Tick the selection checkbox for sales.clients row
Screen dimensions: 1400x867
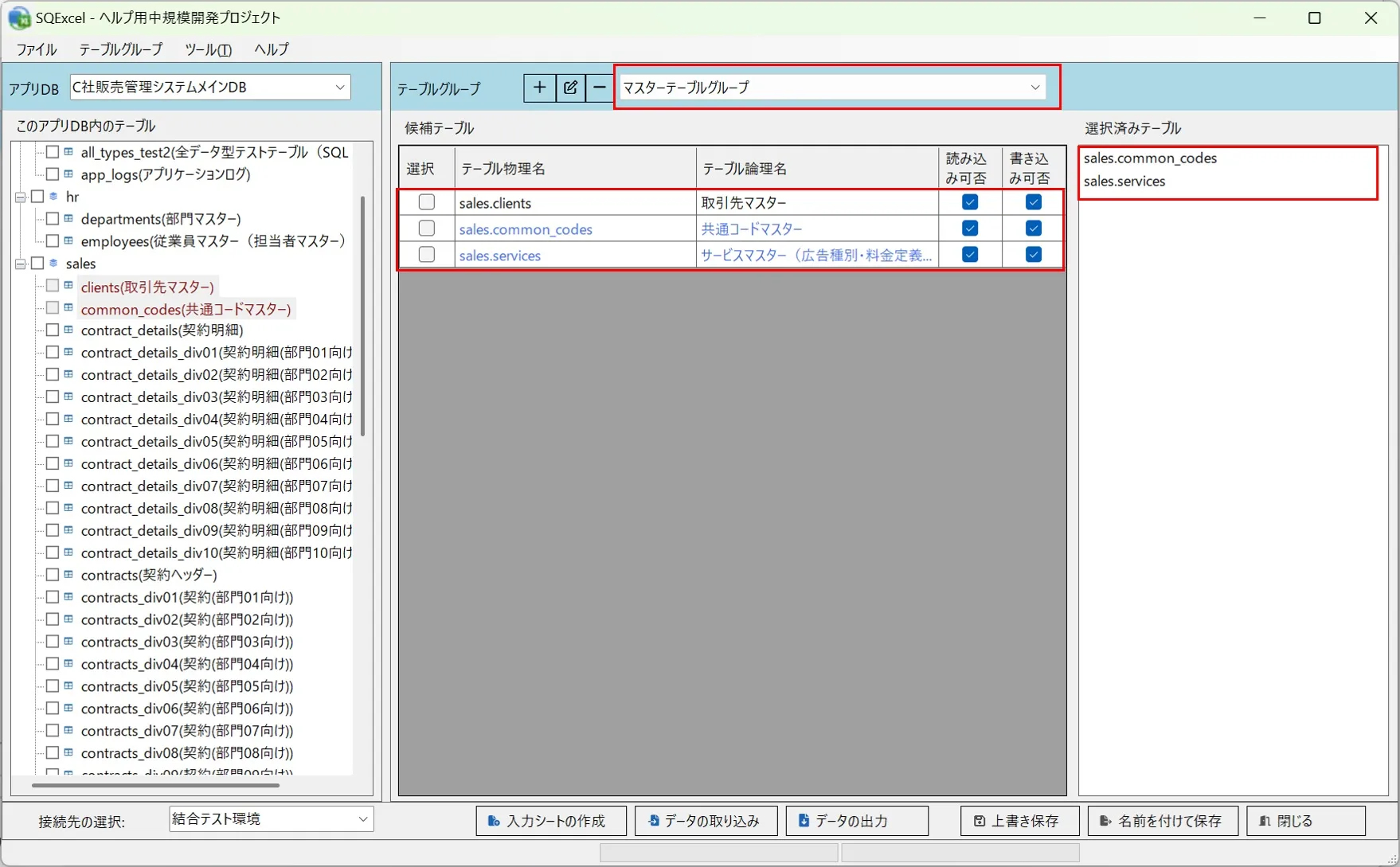[427, 202]
